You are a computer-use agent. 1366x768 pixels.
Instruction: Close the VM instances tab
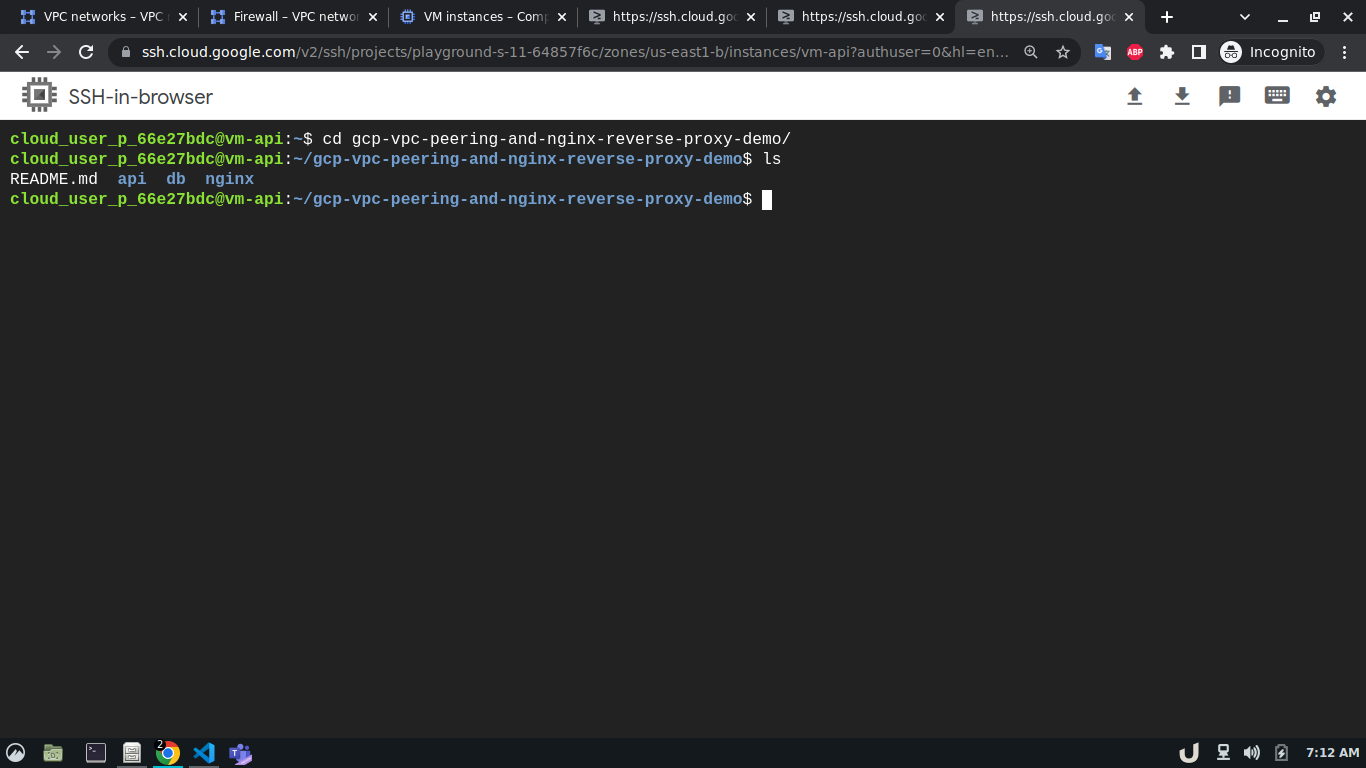click(561, 17)
